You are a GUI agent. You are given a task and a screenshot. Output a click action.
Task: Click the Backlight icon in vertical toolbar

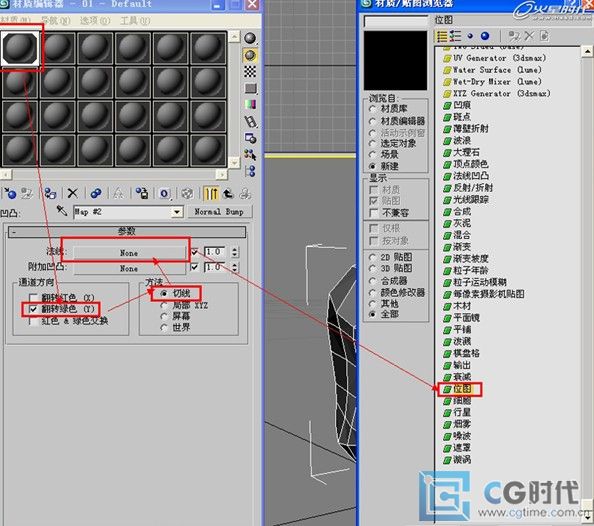pyautogui.click(x=250, y=55)
